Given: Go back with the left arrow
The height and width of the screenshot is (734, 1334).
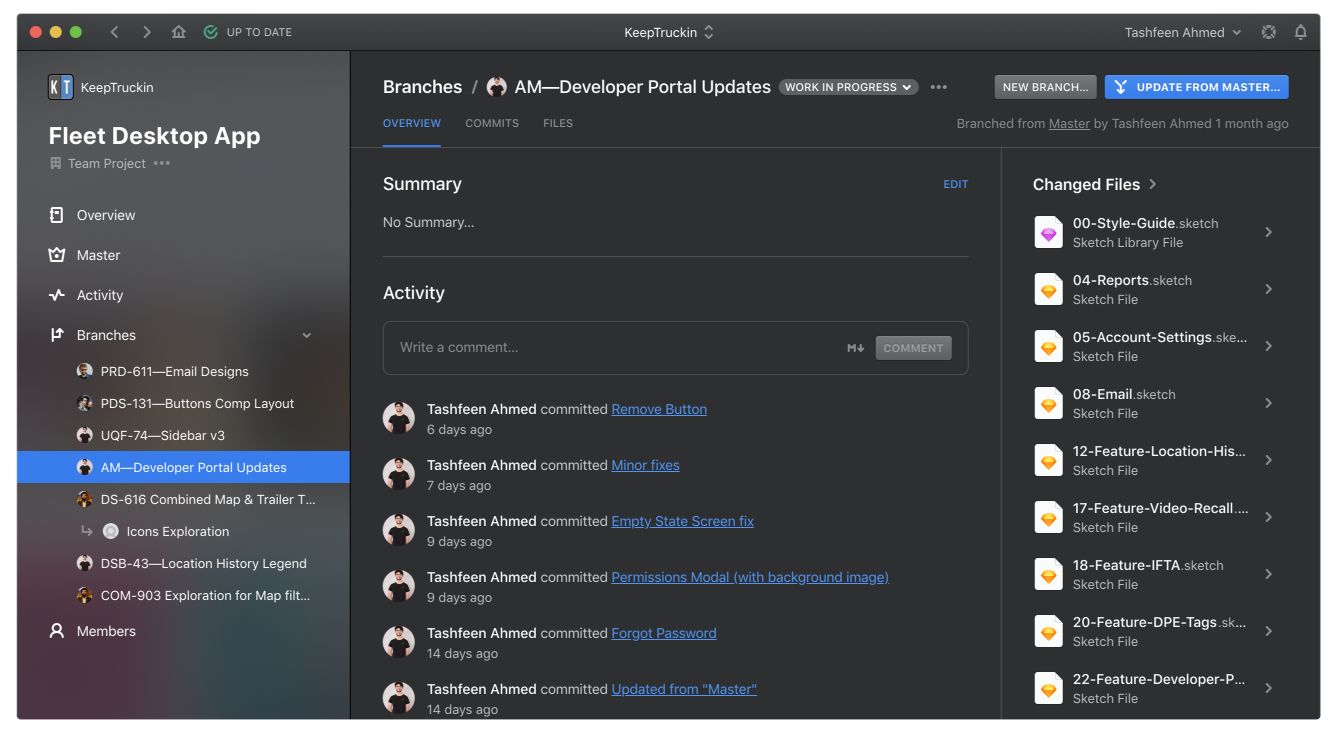Looking at the screenshot, I should [x=115, y=32].
